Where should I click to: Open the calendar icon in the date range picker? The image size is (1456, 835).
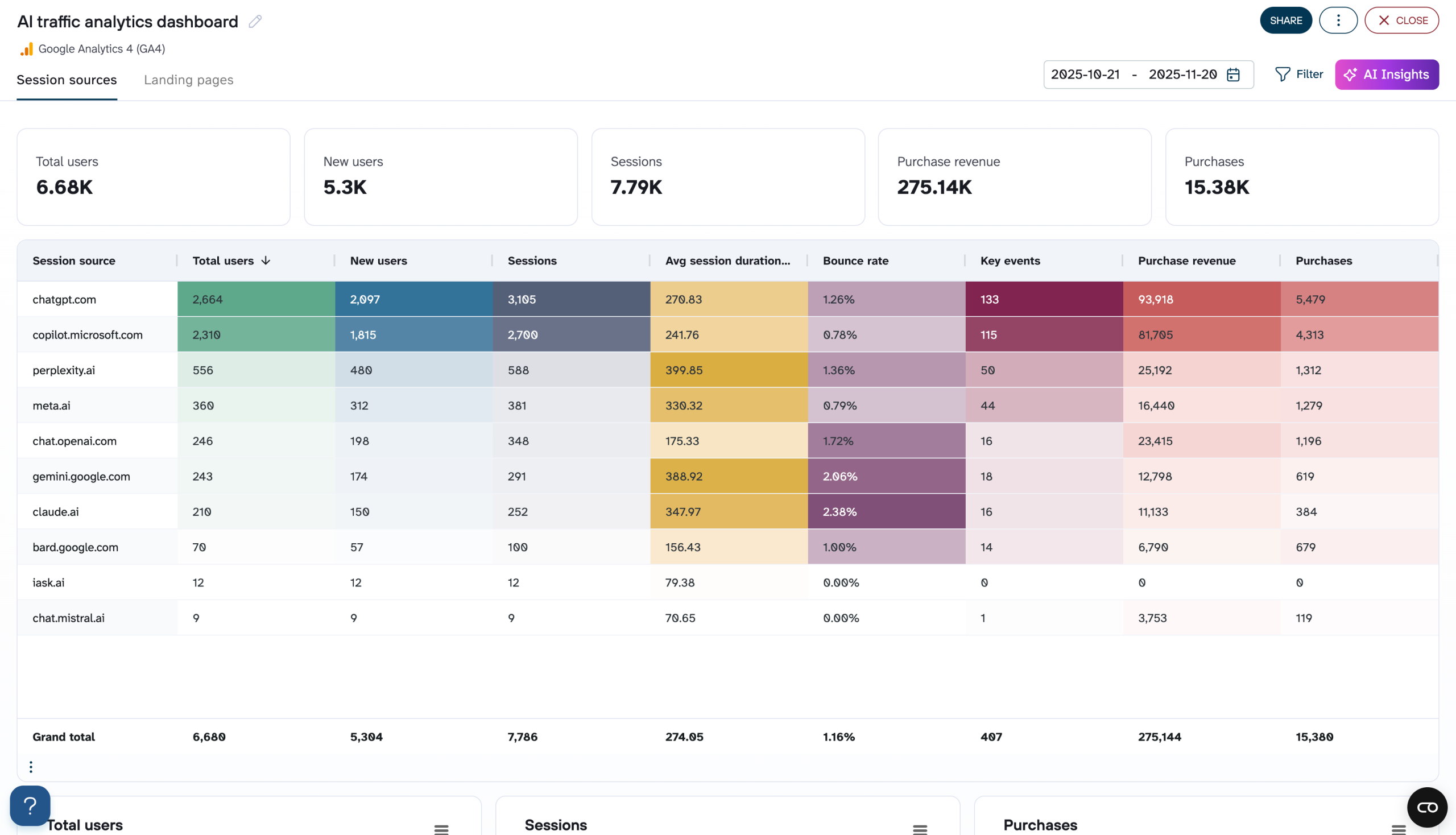pyautogui.click(x=1233, y=75)
